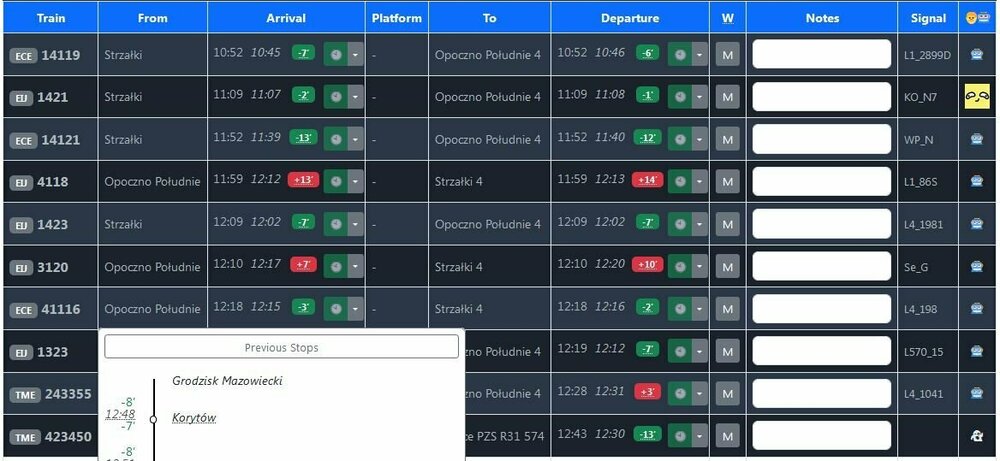Click the Notes field for train 3120

click(821, 266)
